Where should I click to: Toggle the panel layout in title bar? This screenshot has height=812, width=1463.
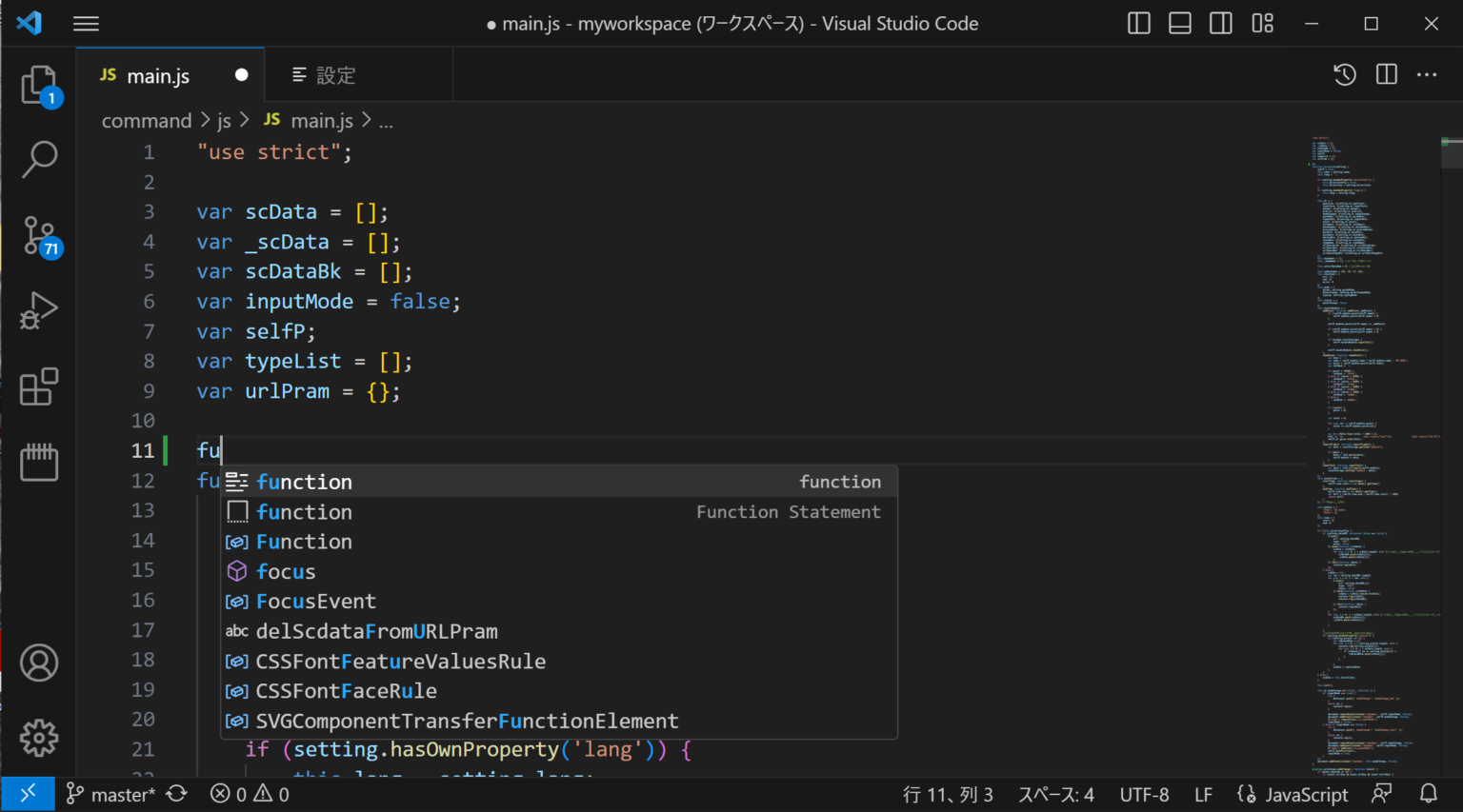[x=1179, y=23]
